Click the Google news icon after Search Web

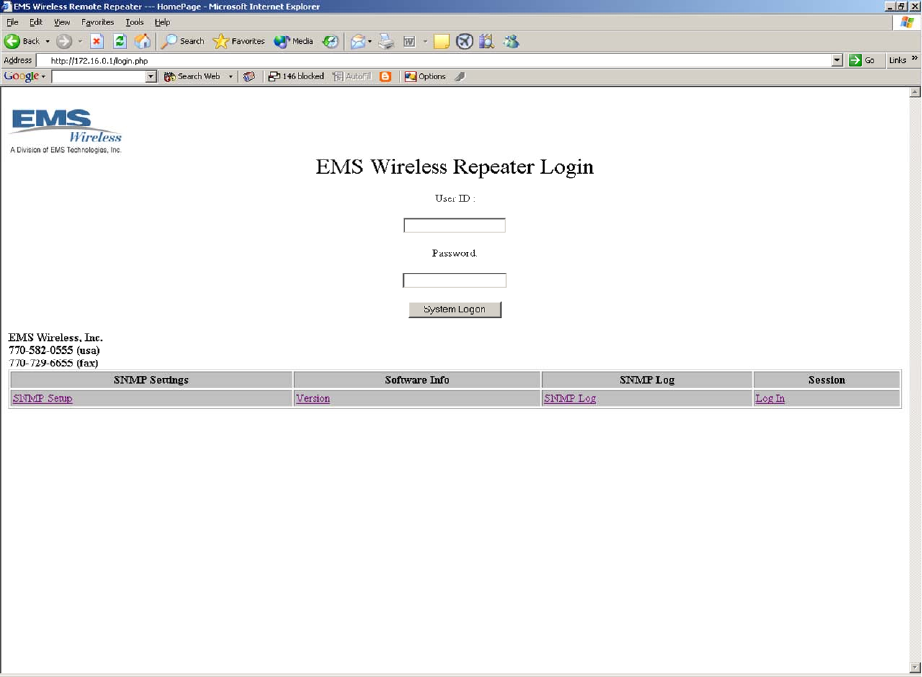pyautogui.click(x=249, y=76)
